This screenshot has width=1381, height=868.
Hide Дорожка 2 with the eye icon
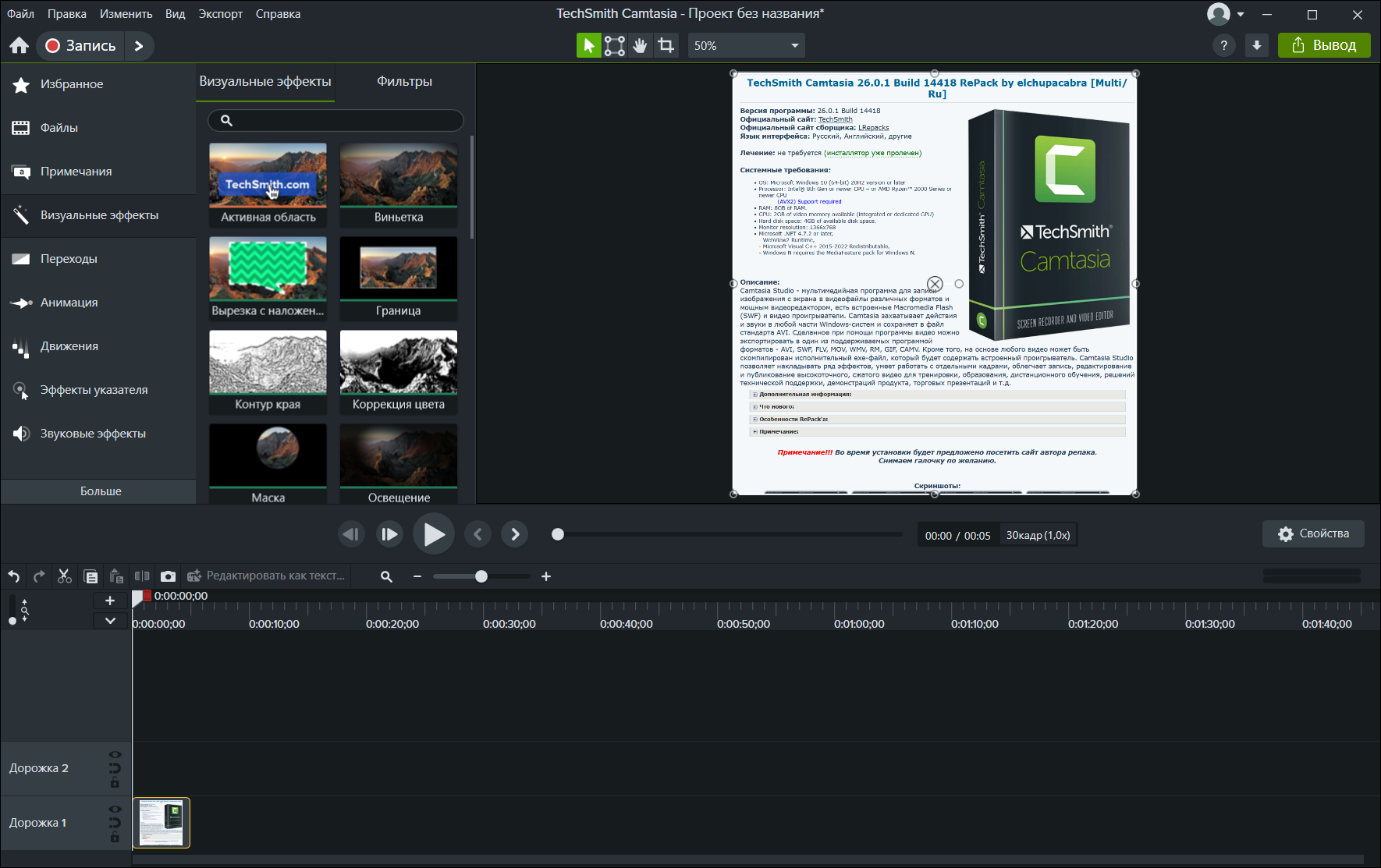coord(115,755)
